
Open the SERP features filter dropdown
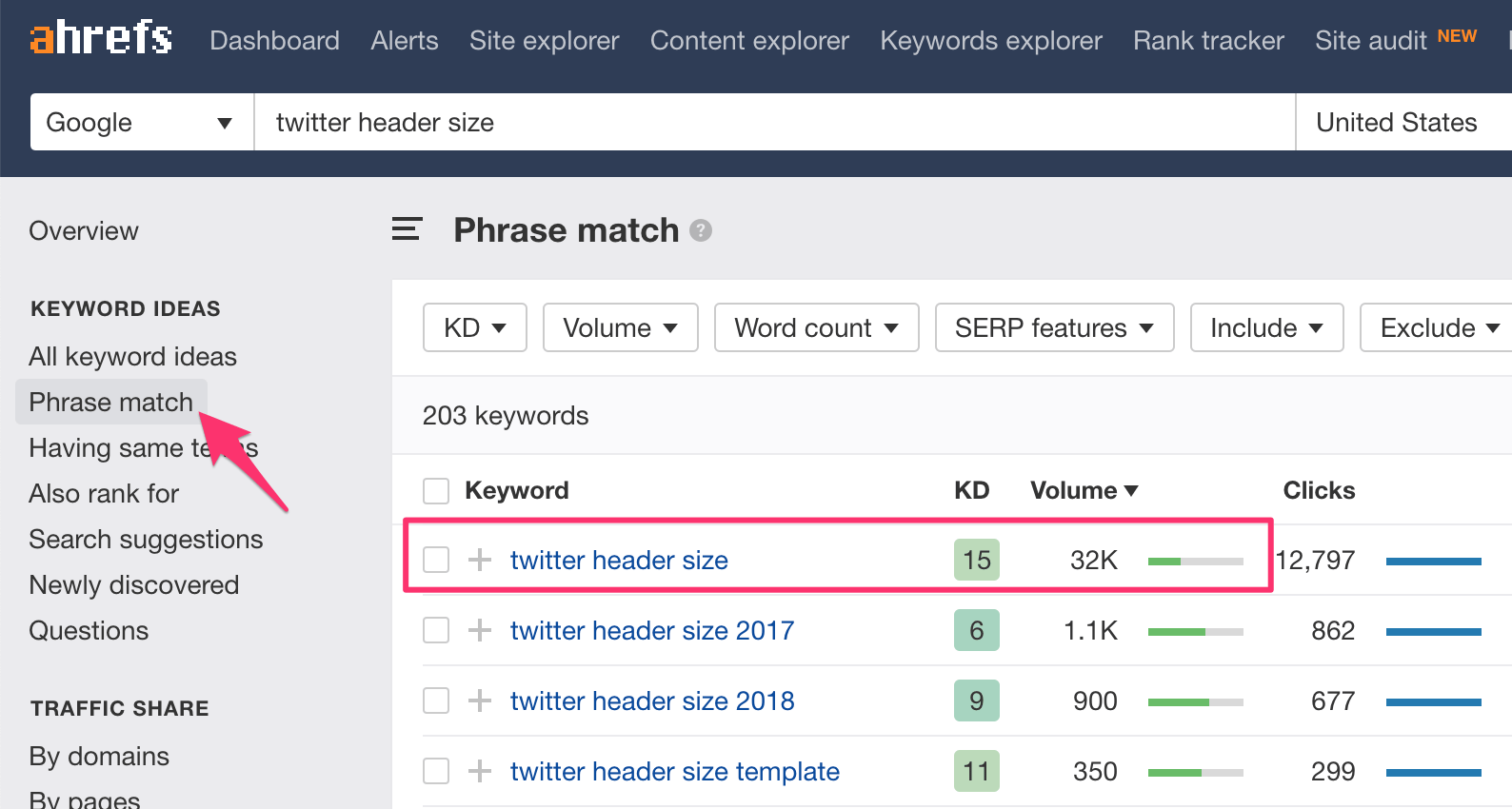1055,327
